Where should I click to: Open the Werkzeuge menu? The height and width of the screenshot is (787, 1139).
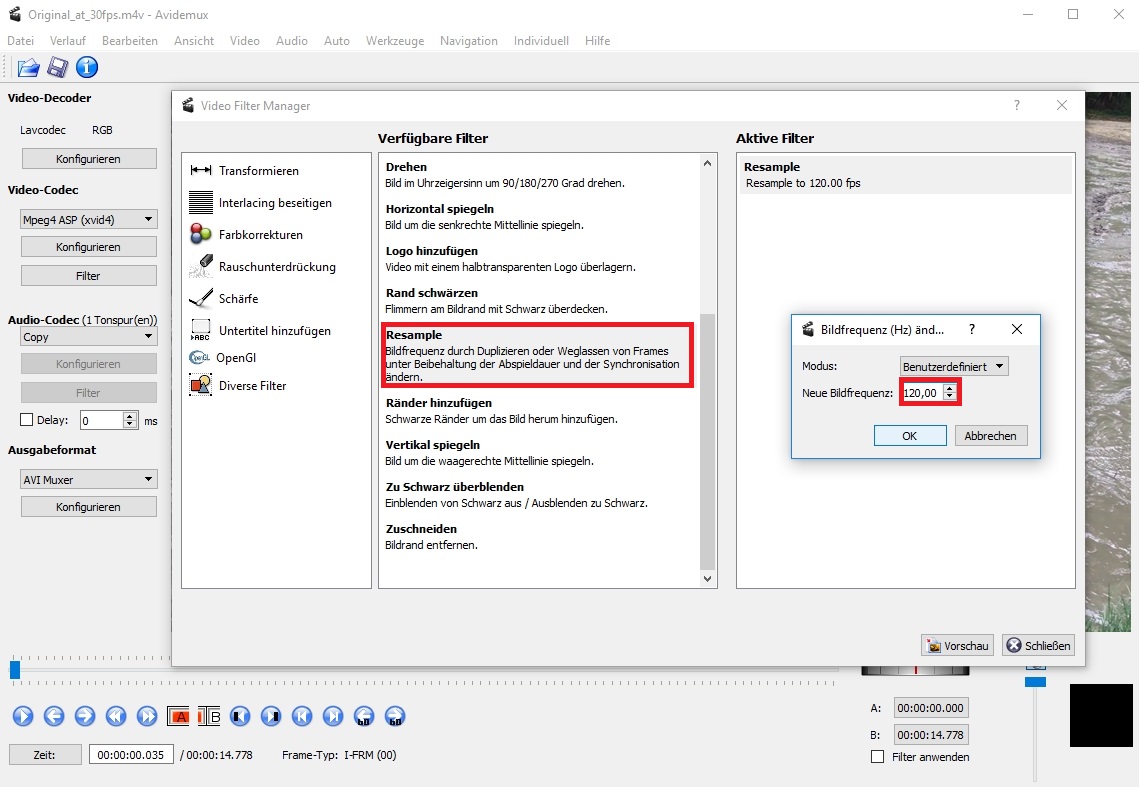coord(394,41)
